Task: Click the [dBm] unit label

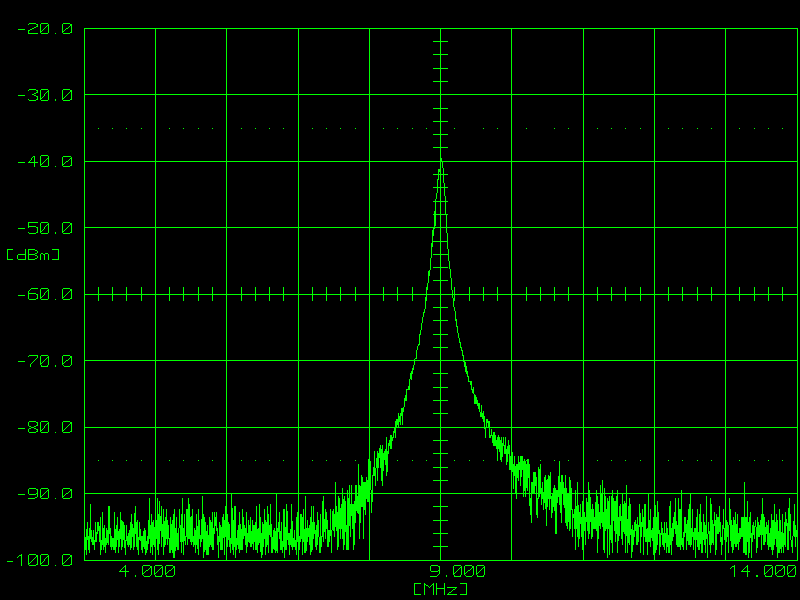Action: [x=33, y=255]
